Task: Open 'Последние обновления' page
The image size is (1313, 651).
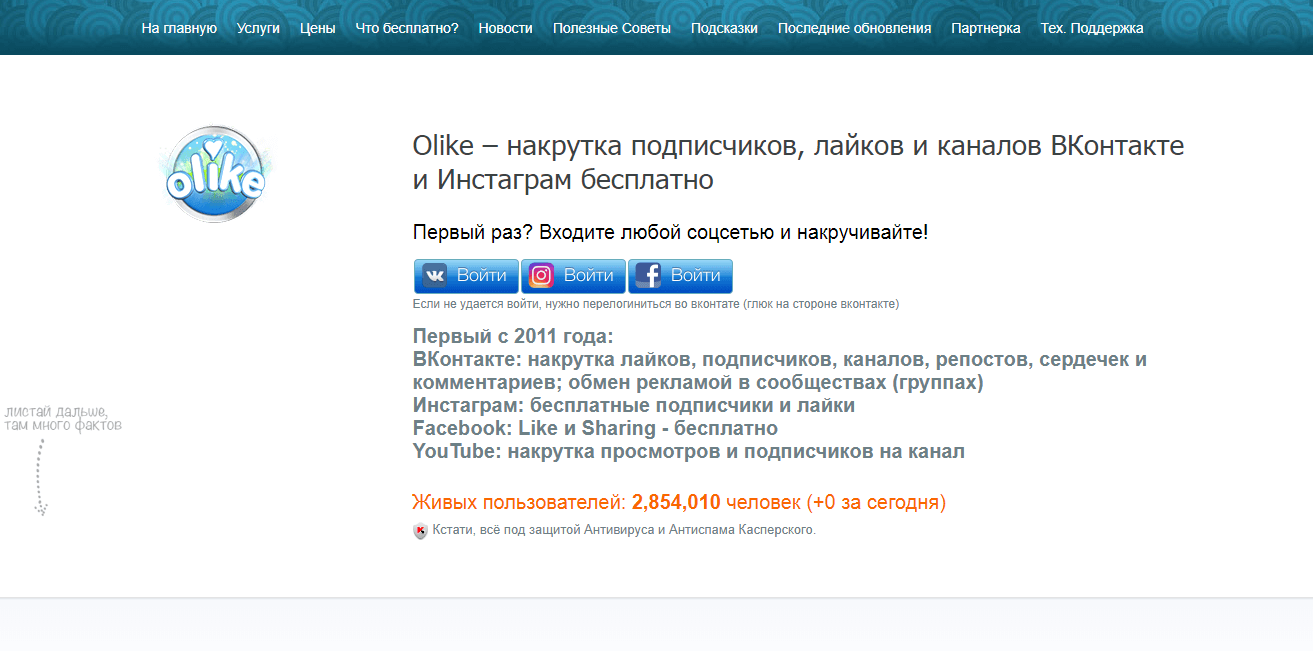Action: (855, 28)
